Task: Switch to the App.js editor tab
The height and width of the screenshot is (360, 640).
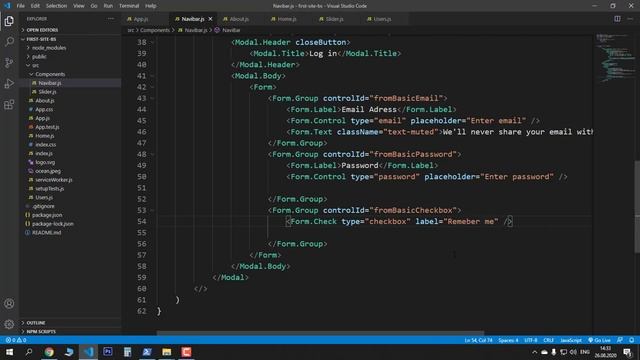Action: (141, 19)
